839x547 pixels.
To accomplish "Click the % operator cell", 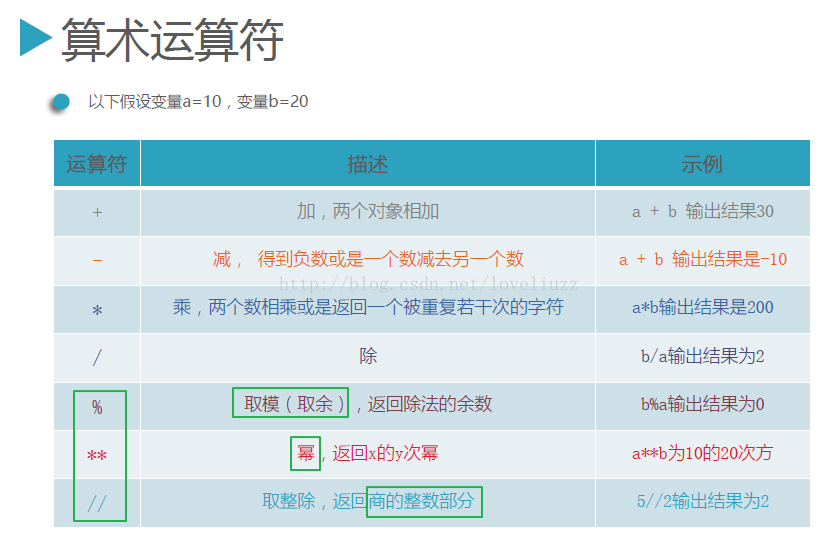I will coord(97,407).
